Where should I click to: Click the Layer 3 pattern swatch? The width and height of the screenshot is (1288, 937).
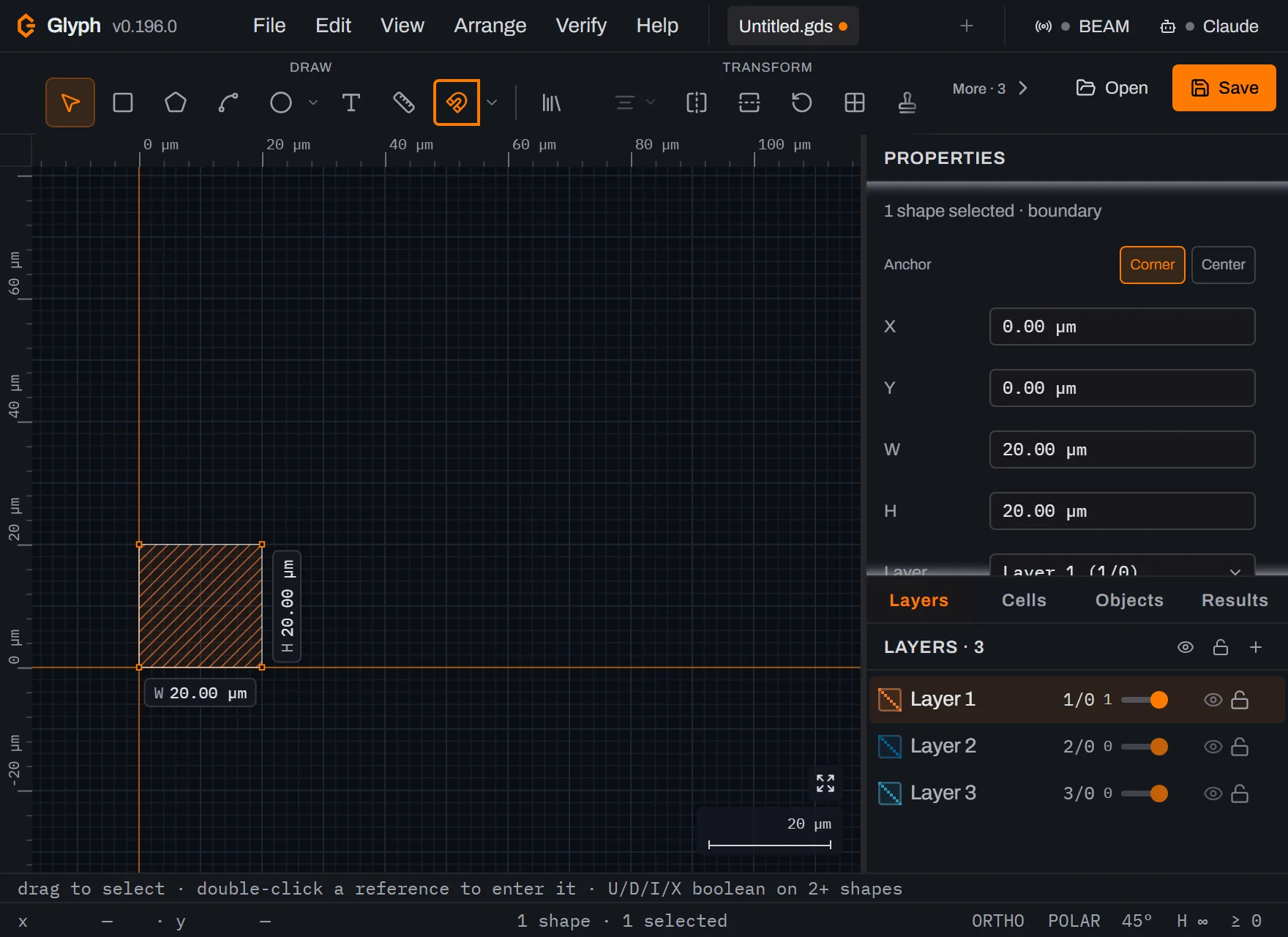click(890, 794)
